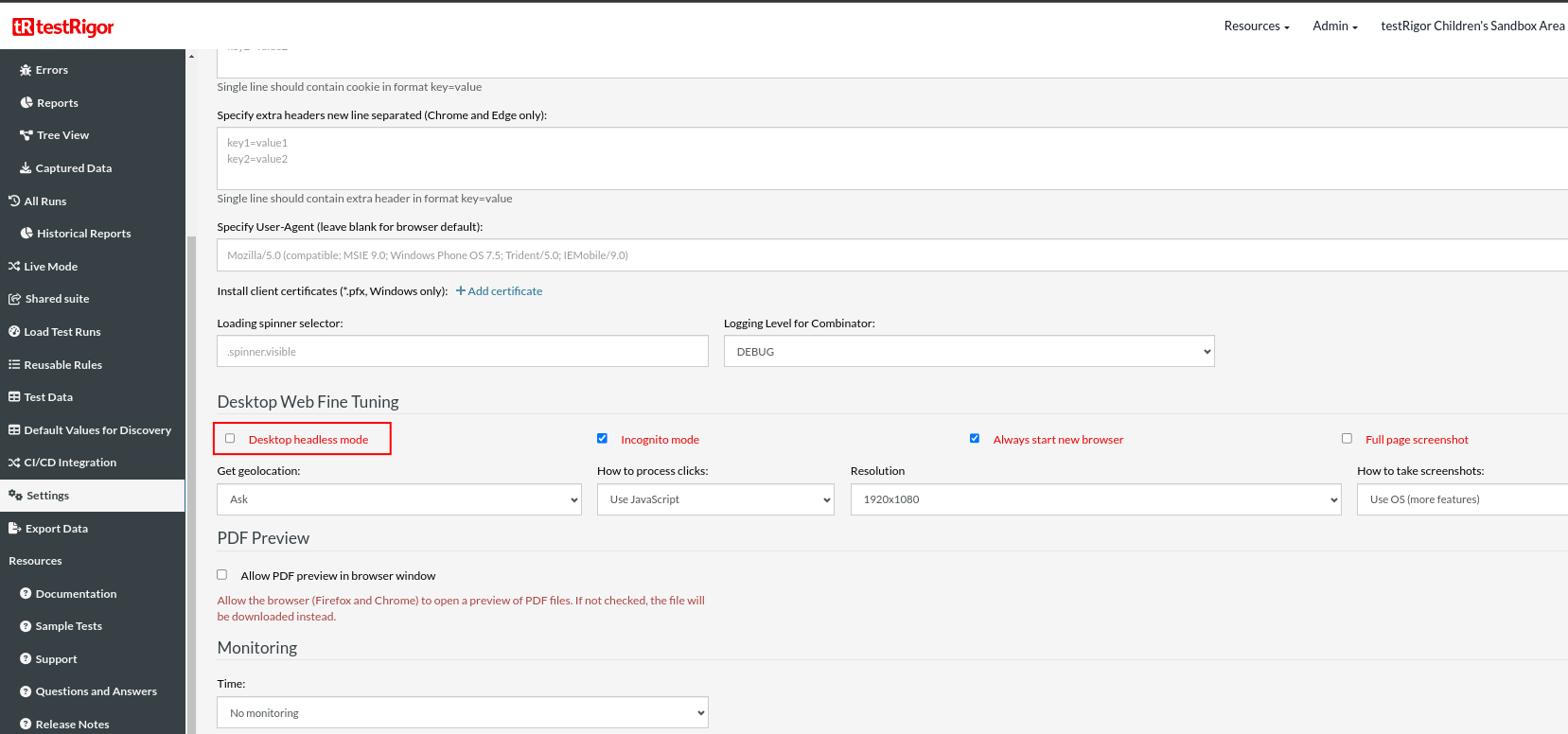Expand the Get geolocation dropdown
Image resolution: width=1568 pixels, height=734 pixels.
[398, 499]
